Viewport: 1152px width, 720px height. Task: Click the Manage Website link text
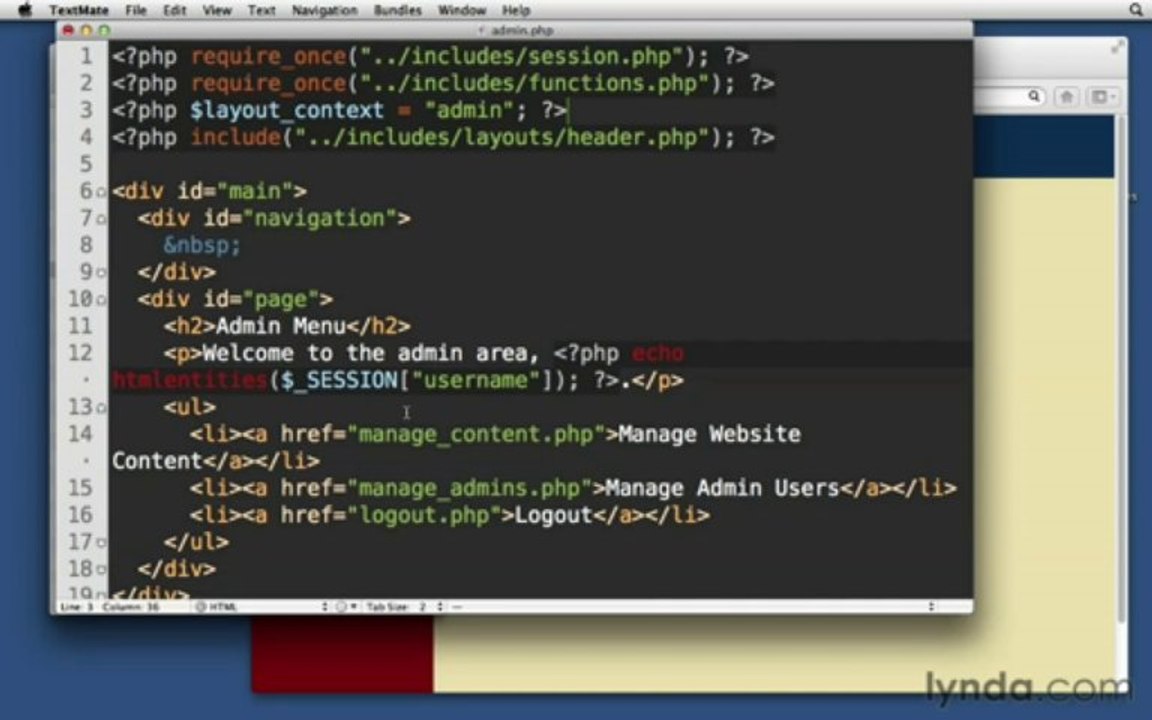[x=710, y=435]
